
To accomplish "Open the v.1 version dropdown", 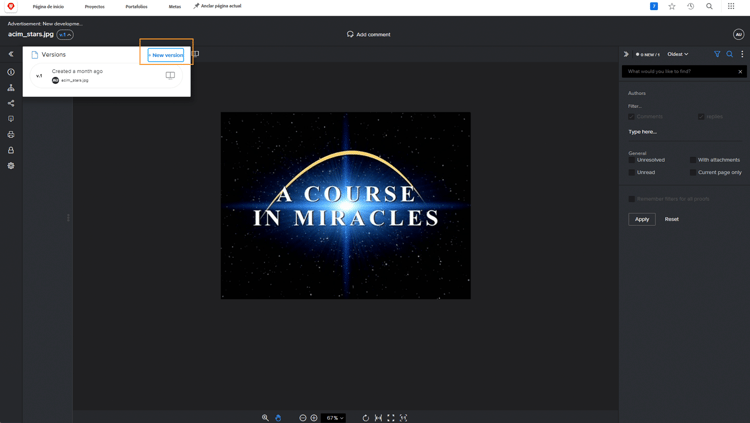I will (x=65, y=34).
